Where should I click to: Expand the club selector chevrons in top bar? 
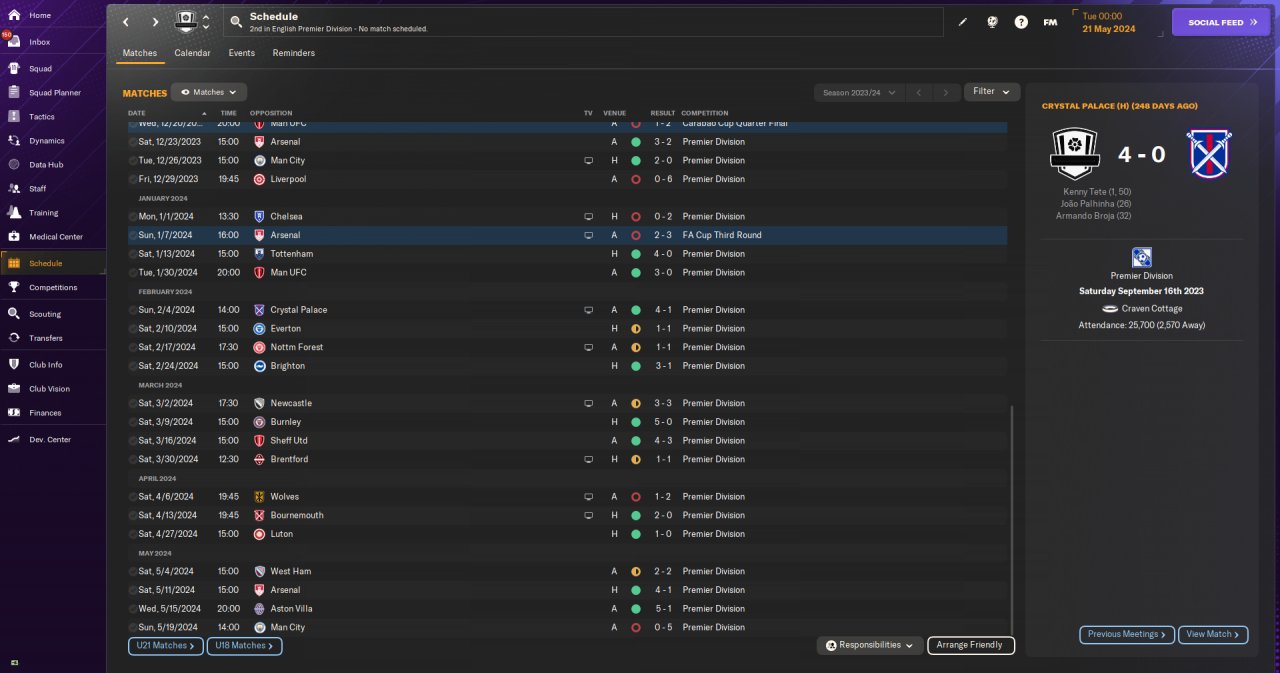click(x=206, y=21)
